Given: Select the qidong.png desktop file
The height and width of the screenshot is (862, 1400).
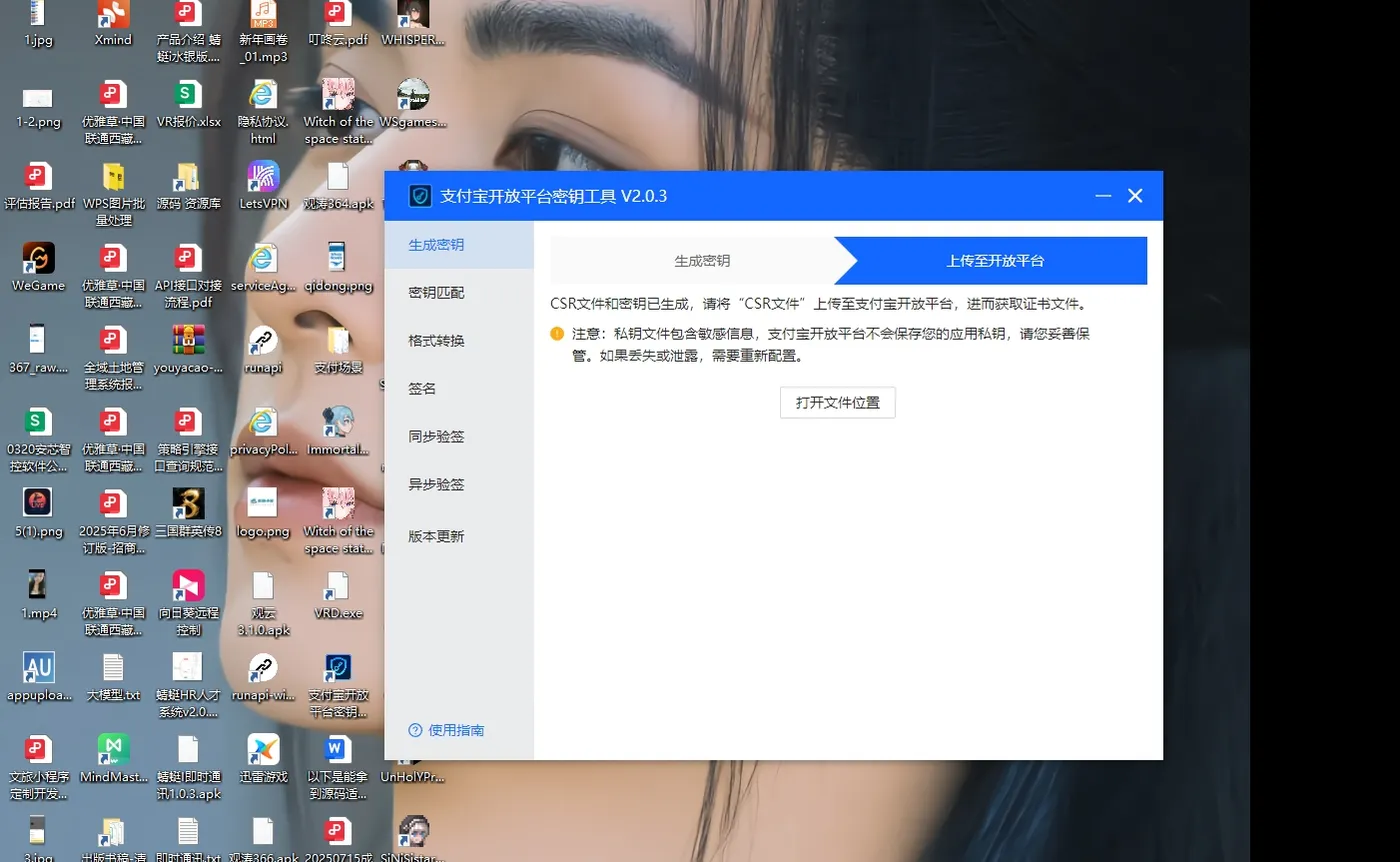Looking at the screenshot, I should (x=338, y=268).
